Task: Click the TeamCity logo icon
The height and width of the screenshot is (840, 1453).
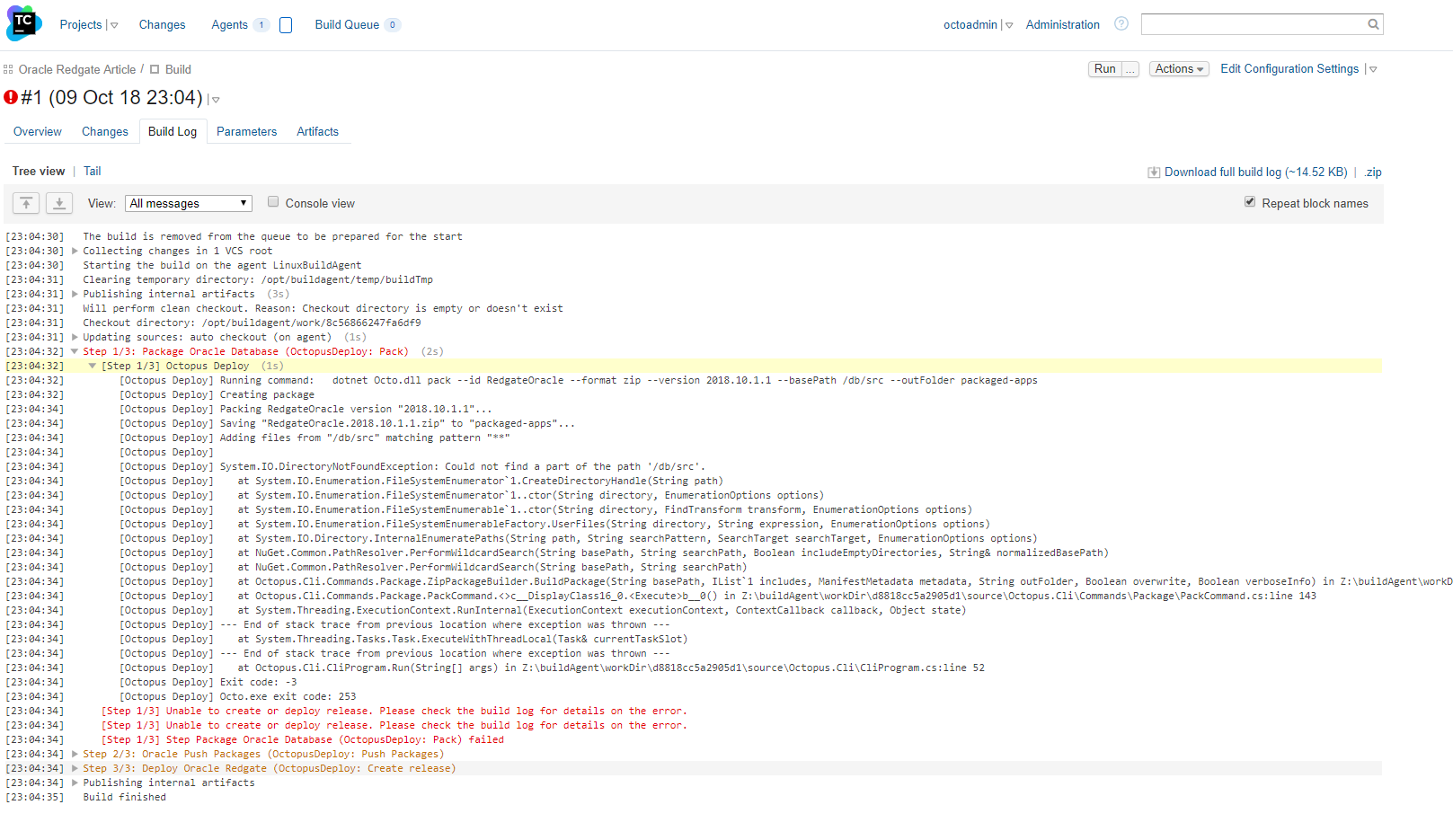Action: (x=23, y=23)
